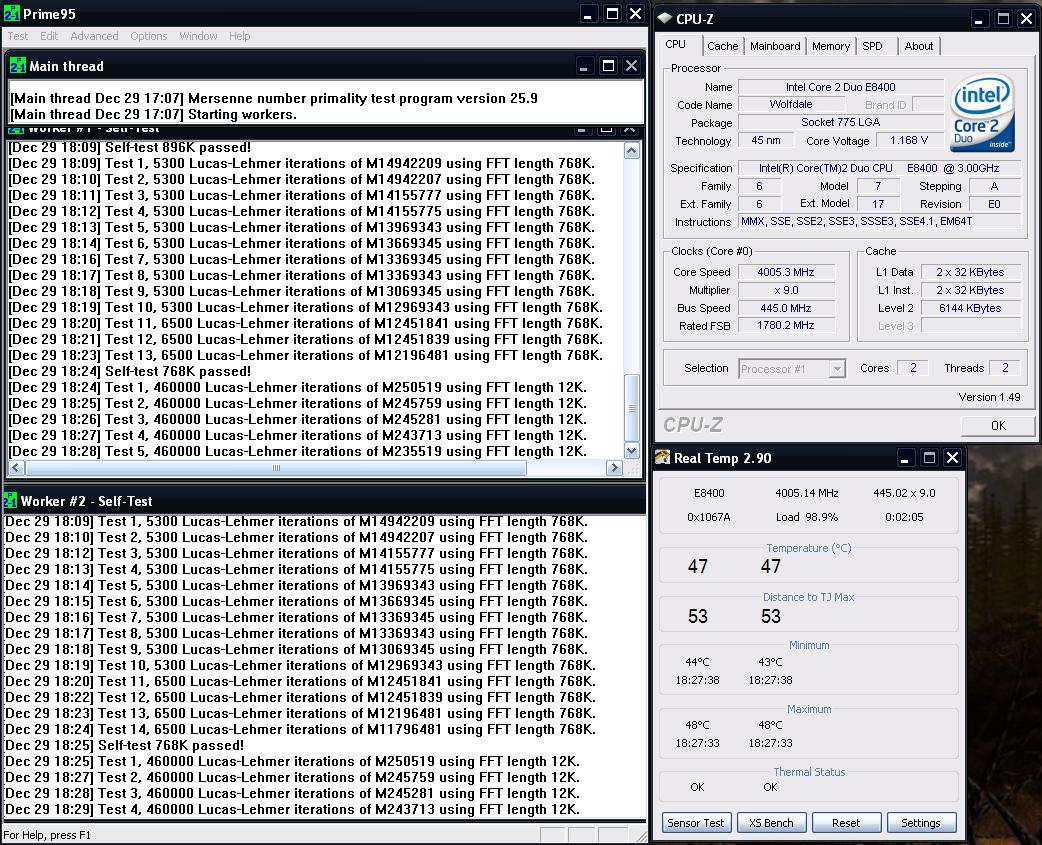Click the Worker #1 horizontal scrollbar thumb

click(x=276, y=468)
